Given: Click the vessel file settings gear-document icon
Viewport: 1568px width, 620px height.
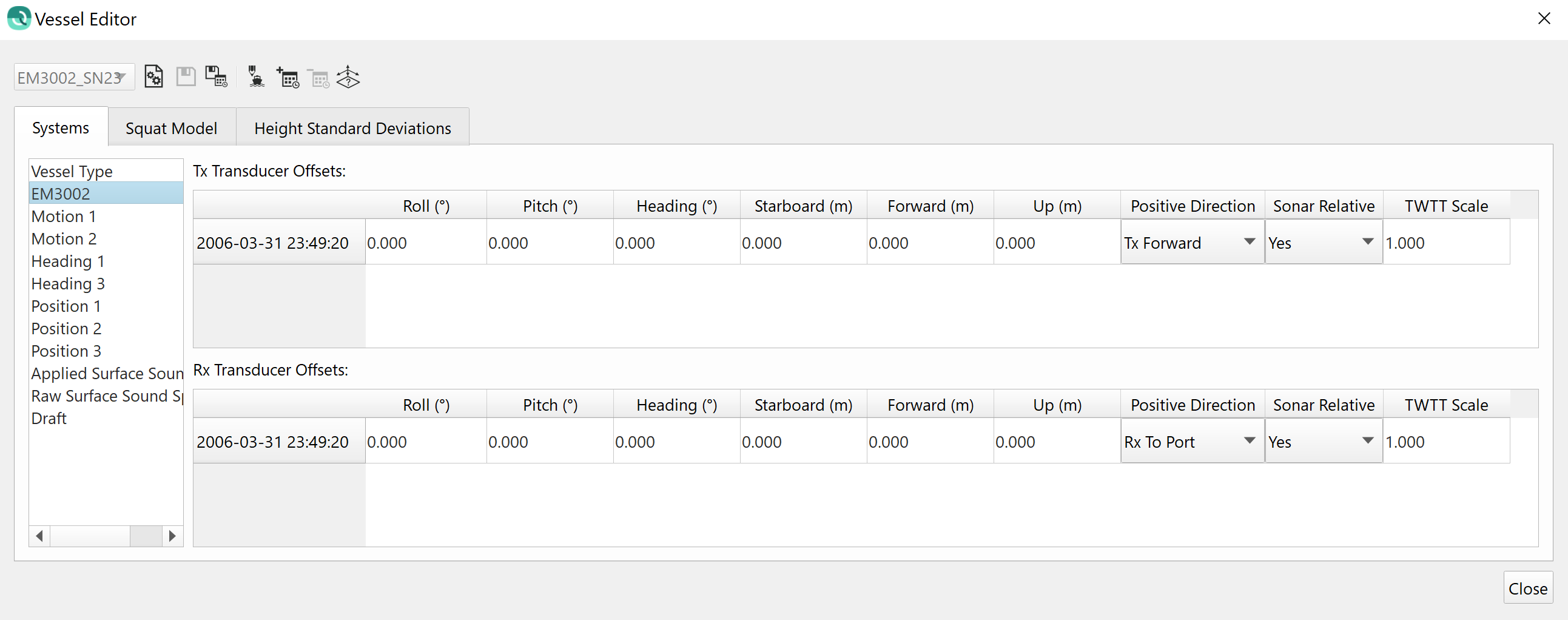Looking at the screenshot, I should [153, 77].
